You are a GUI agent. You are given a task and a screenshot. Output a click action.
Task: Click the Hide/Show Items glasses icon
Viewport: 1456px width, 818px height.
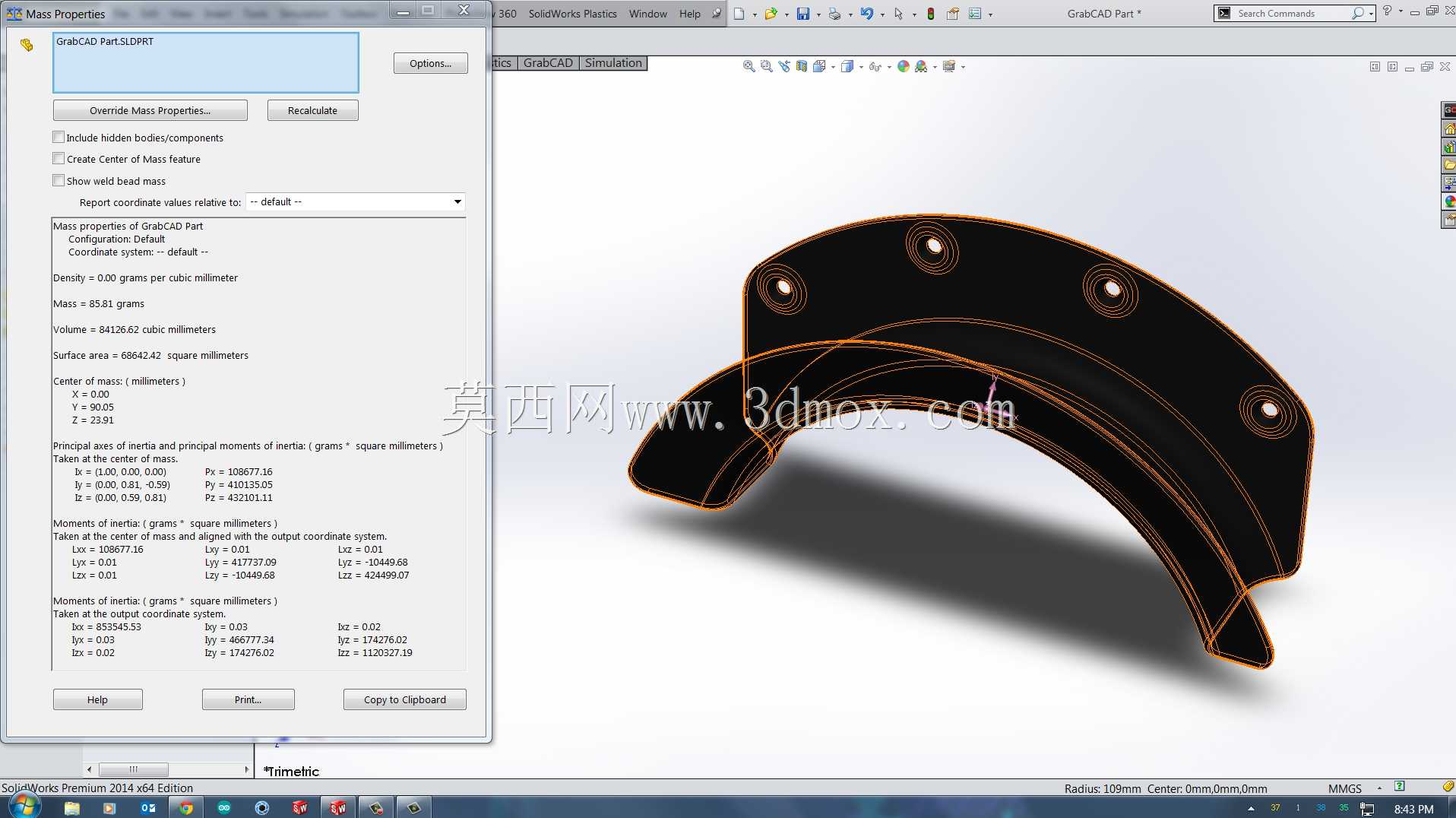coord(875,67)
